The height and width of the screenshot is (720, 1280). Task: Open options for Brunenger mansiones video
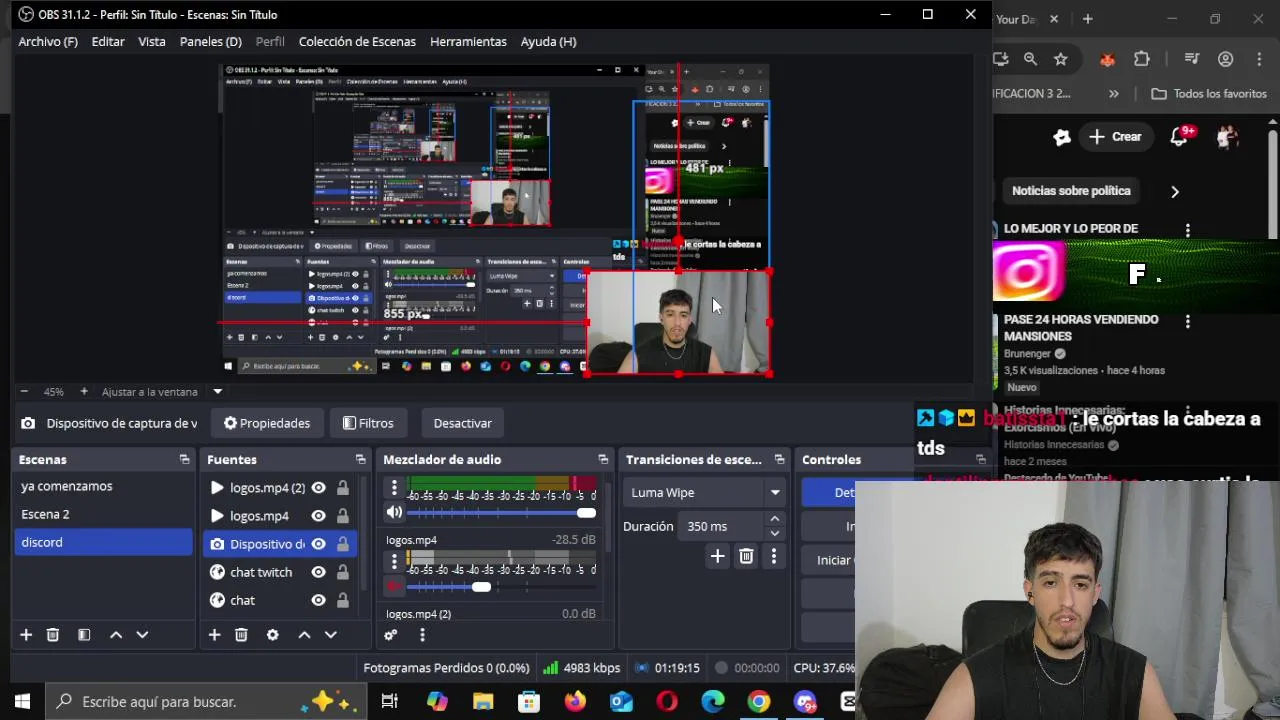[x=1187, y=322]
